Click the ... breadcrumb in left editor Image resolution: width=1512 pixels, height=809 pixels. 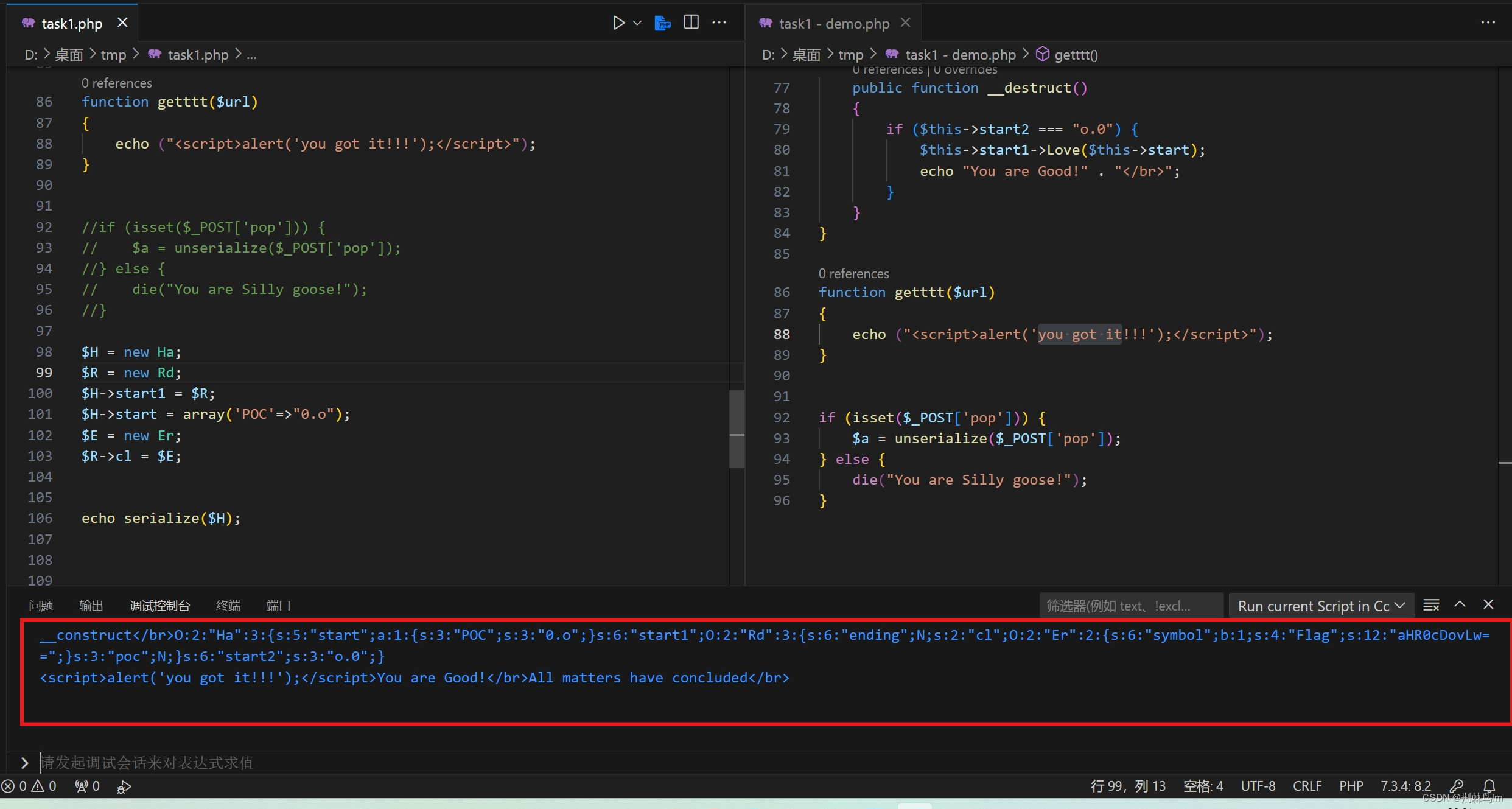[251, 55]
